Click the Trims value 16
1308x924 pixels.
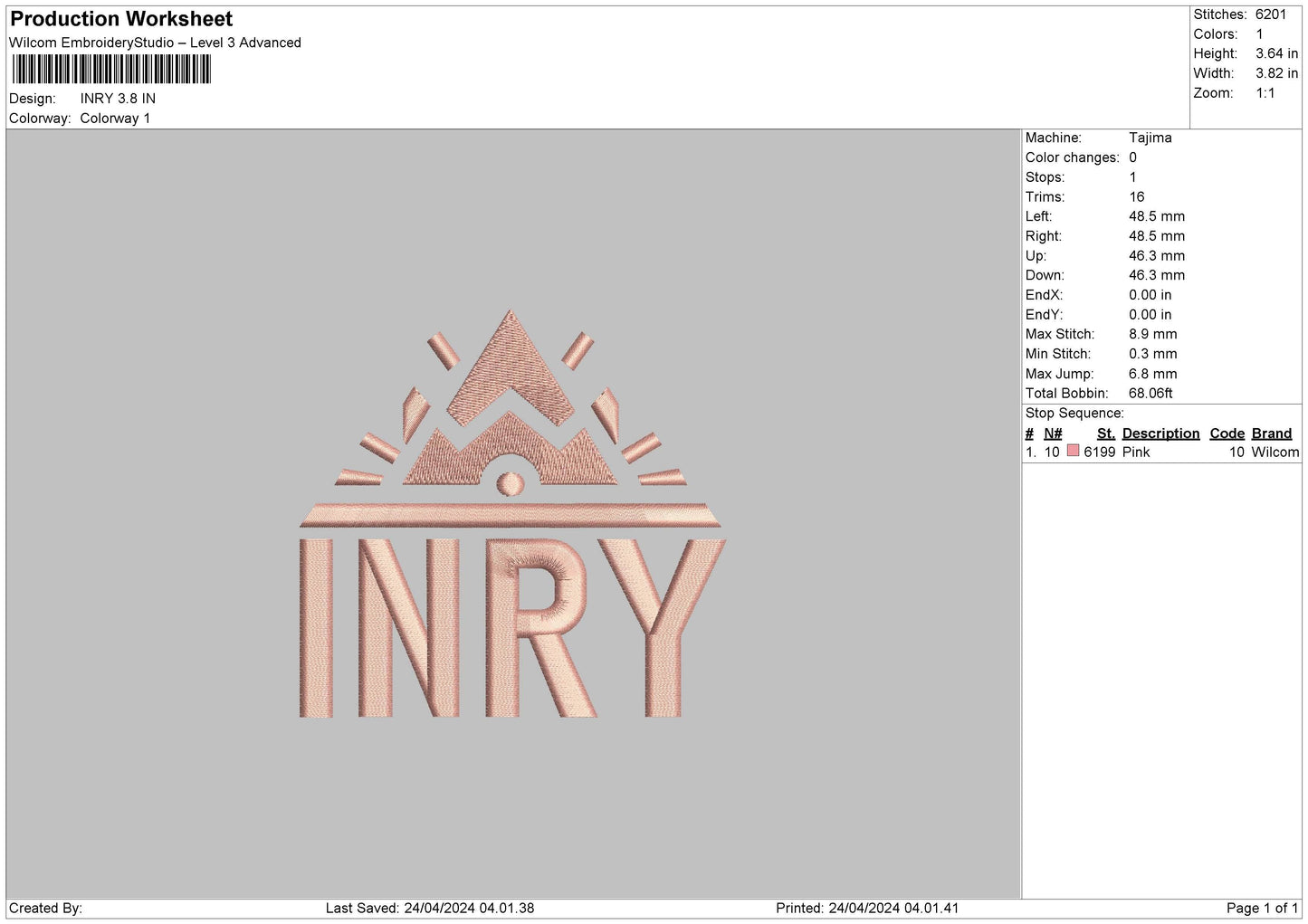[x=1136, y=196]
